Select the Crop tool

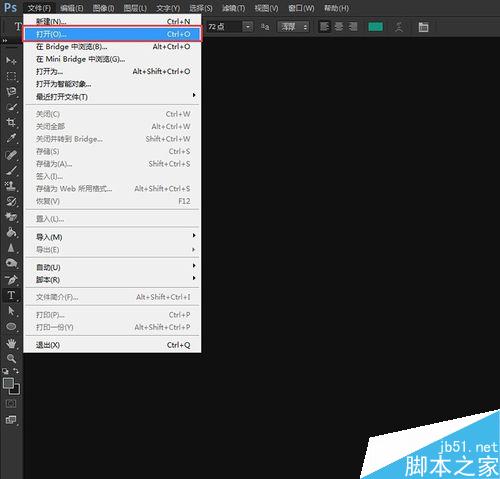pyautogui.click(x=11, y=122)
